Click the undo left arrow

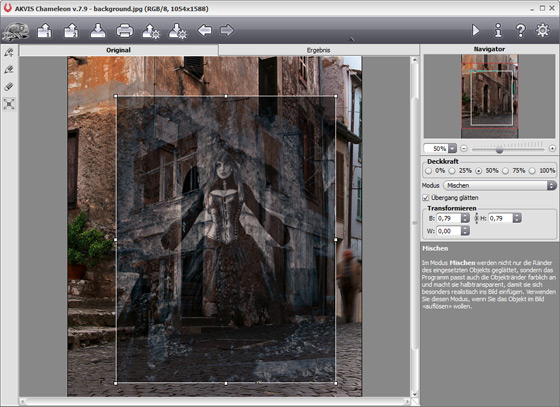click(205, 30)
